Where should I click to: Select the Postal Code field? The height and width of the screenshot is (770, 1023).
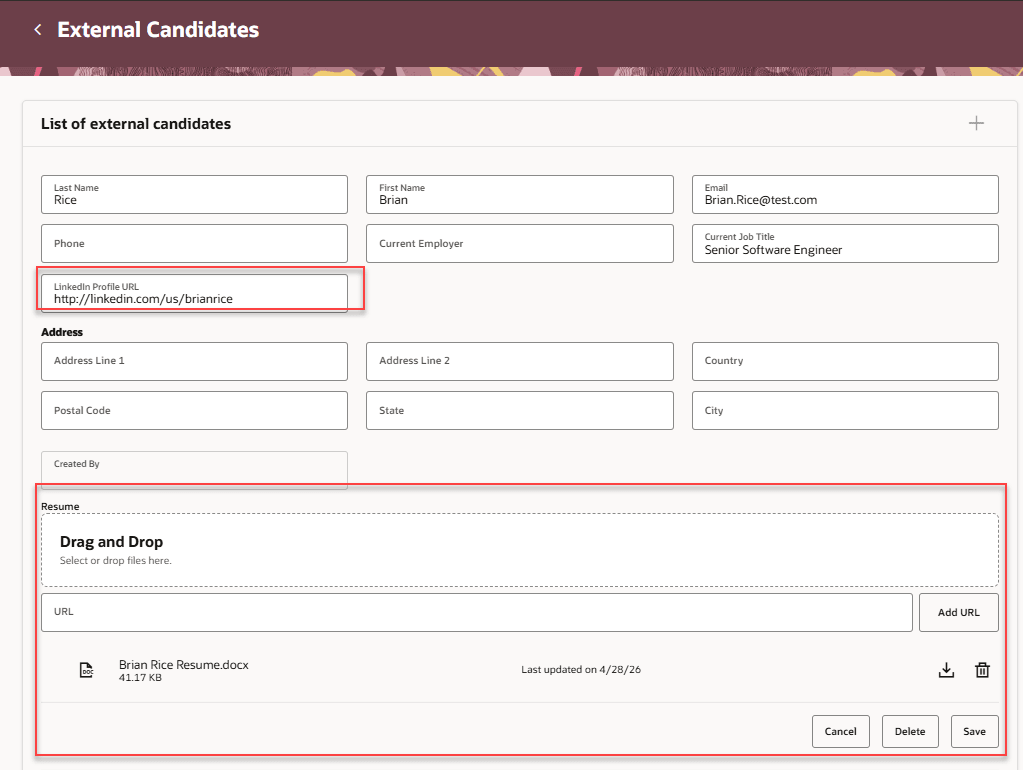pos(194,410)
